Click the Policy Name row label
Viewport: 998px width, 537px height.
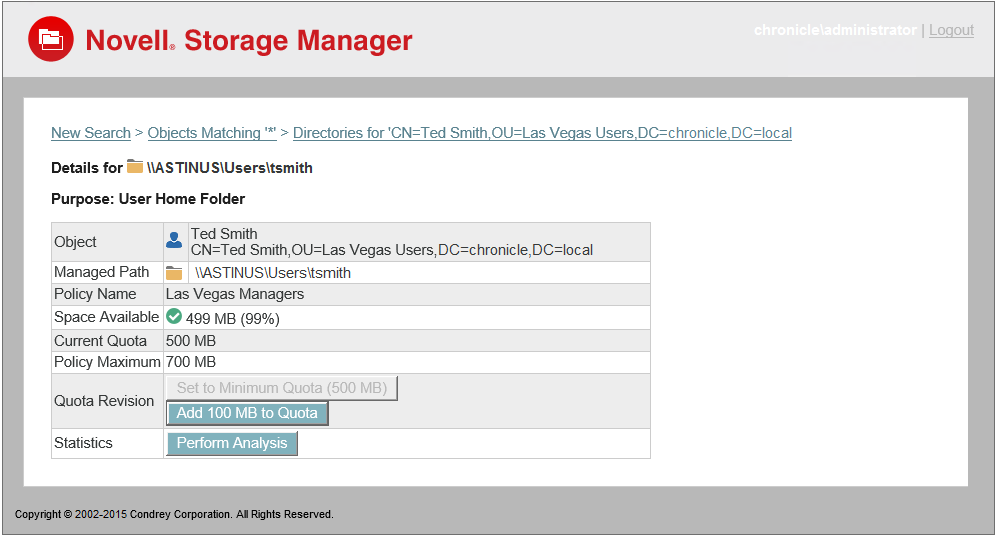[x=95, y=294]
